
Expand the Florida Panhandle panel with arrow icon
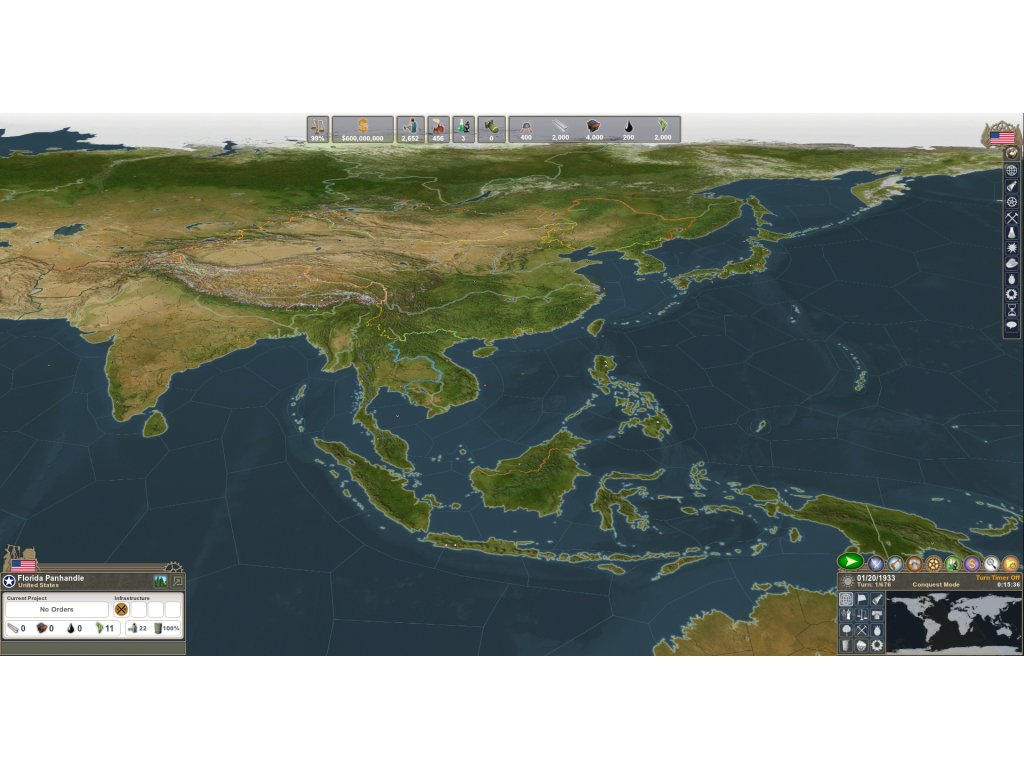pos(177,581)
